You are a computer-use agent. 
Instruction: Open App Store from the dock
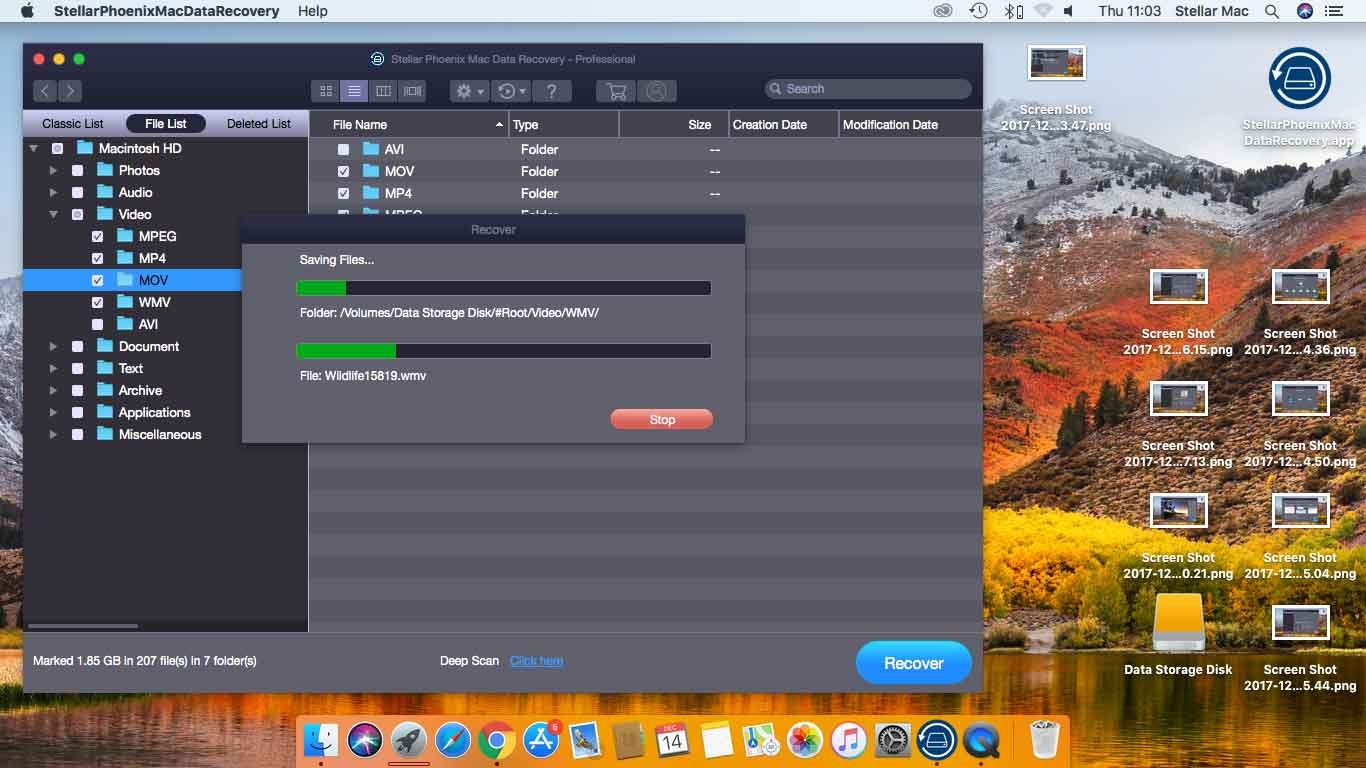pyautogui.click(x=541, y=740)
